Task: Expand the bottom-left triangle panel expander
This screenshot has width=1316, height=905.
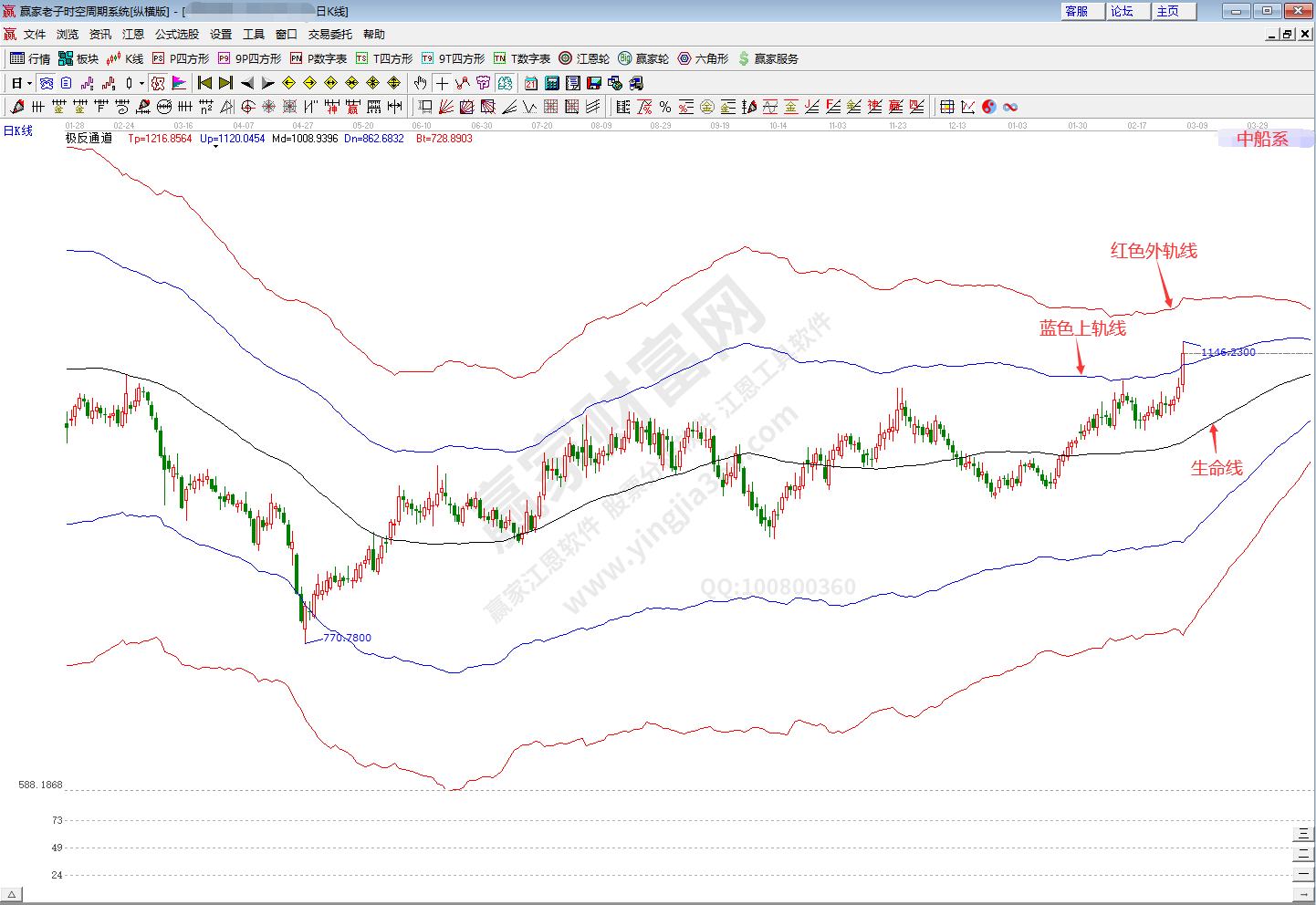Action: pyautogui.click(x=11, y=895)
